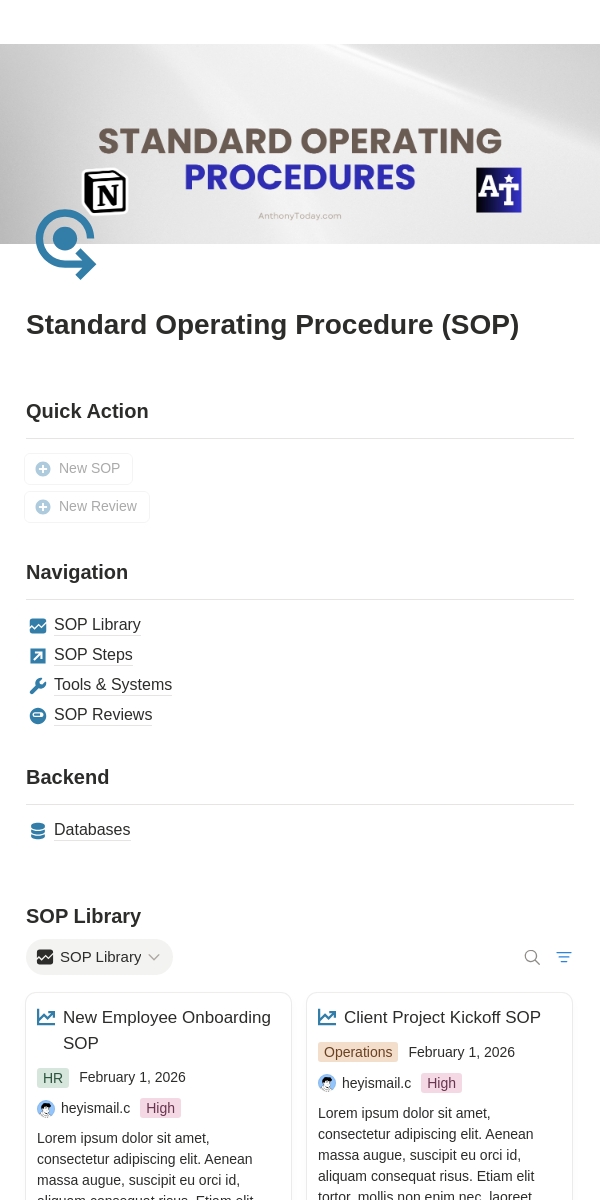The height and width of the screenshot is (1200, 600).
Task: Open the filter icon beside search
Action: [564, 957]
